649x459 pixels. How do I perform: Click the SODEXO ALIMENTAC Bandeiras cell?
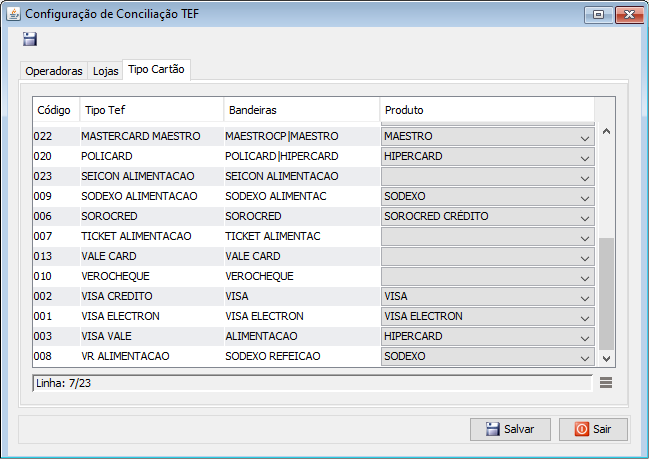coord(301,196)
